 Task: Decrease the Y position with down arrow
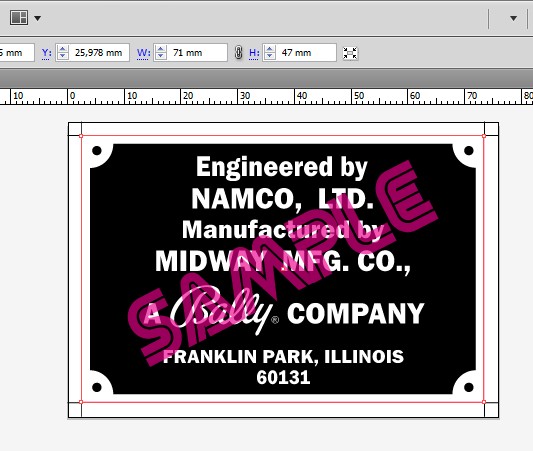[63, 56]
